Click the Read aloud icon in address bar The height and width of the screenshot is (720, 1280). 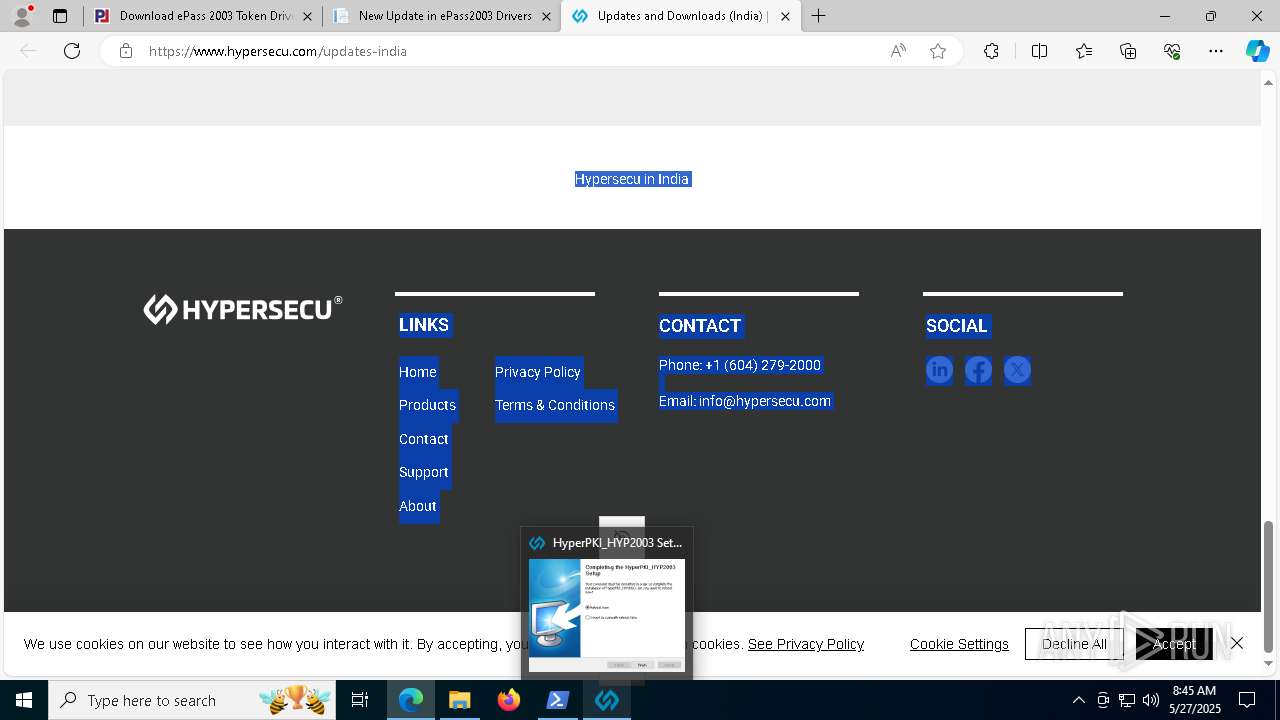point(898,51)
